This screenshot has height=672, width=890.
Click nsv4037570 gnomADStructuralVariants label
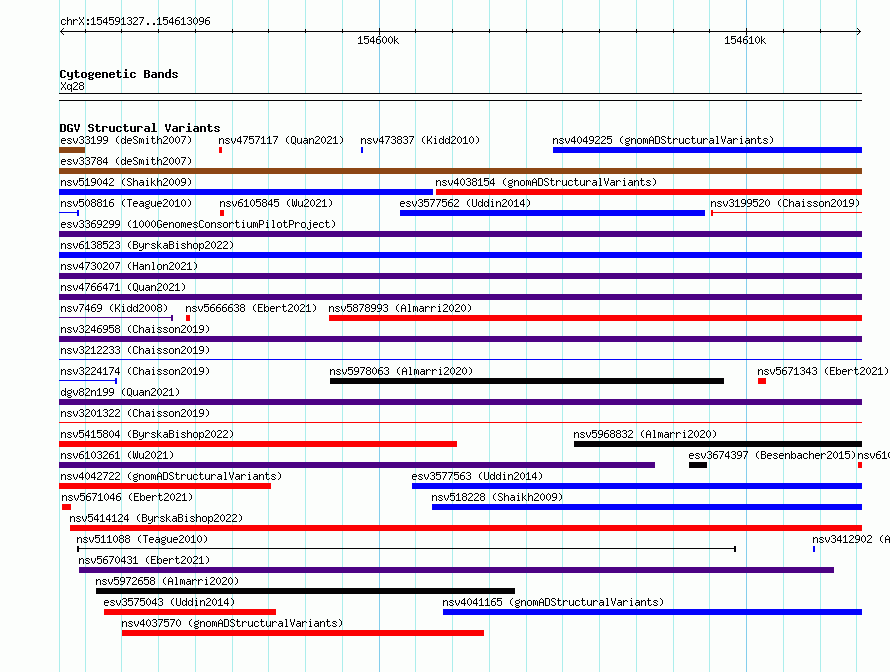pos(232,623)
